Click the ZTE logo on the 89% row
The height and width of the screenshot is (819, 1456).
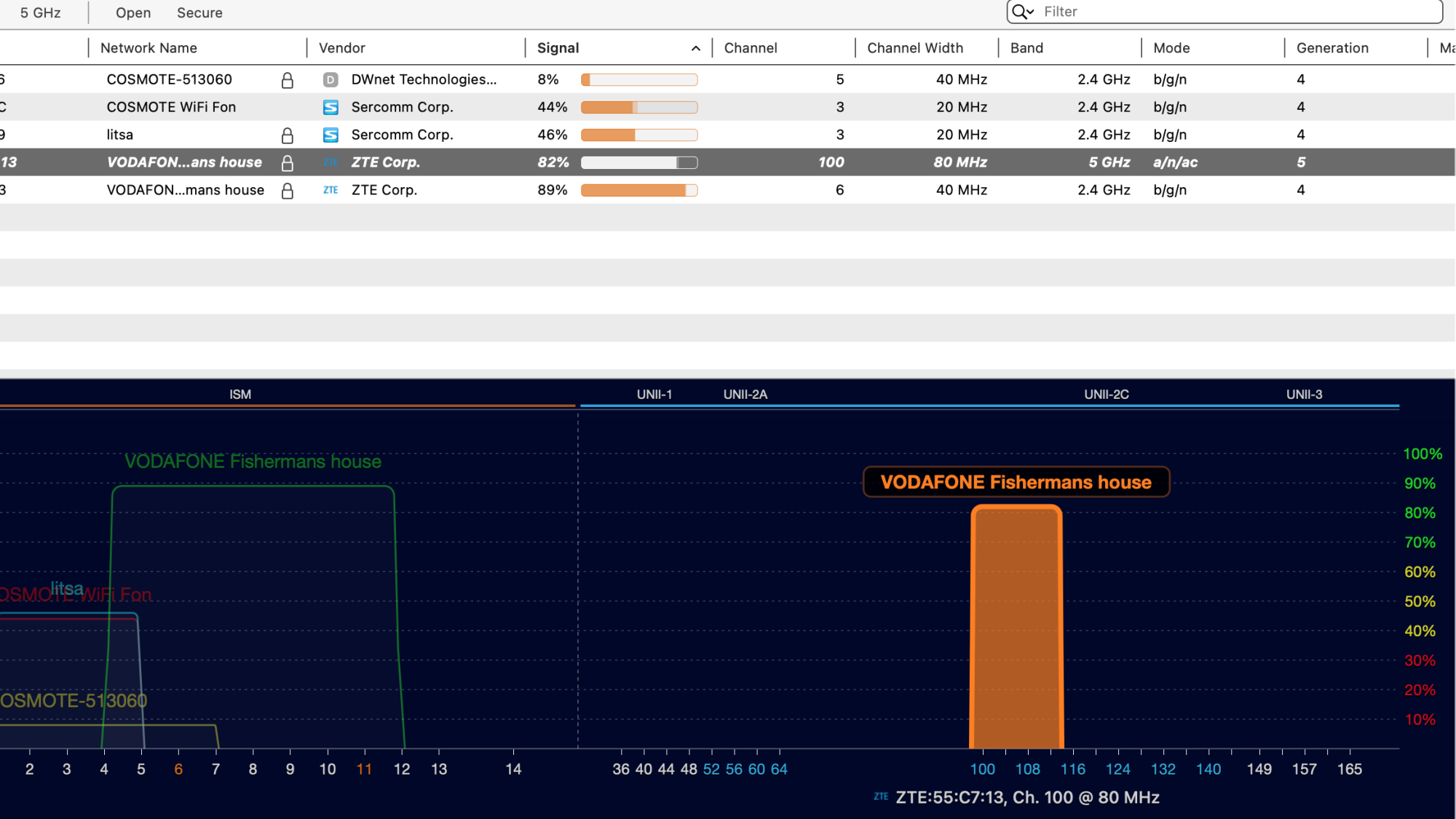331,190
